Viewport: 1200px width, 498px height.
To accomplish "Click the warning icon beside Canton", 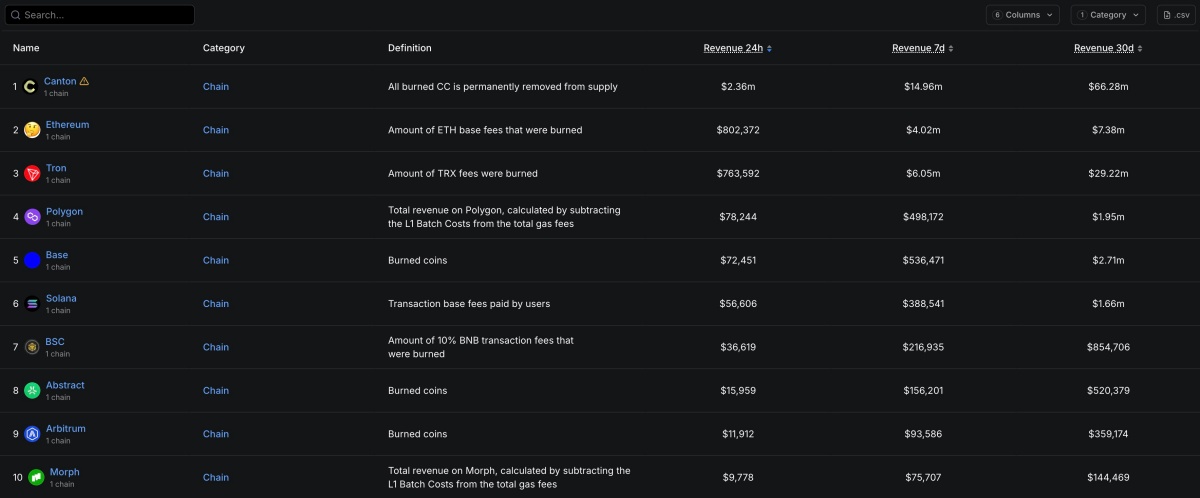I will tap(84, 81).
